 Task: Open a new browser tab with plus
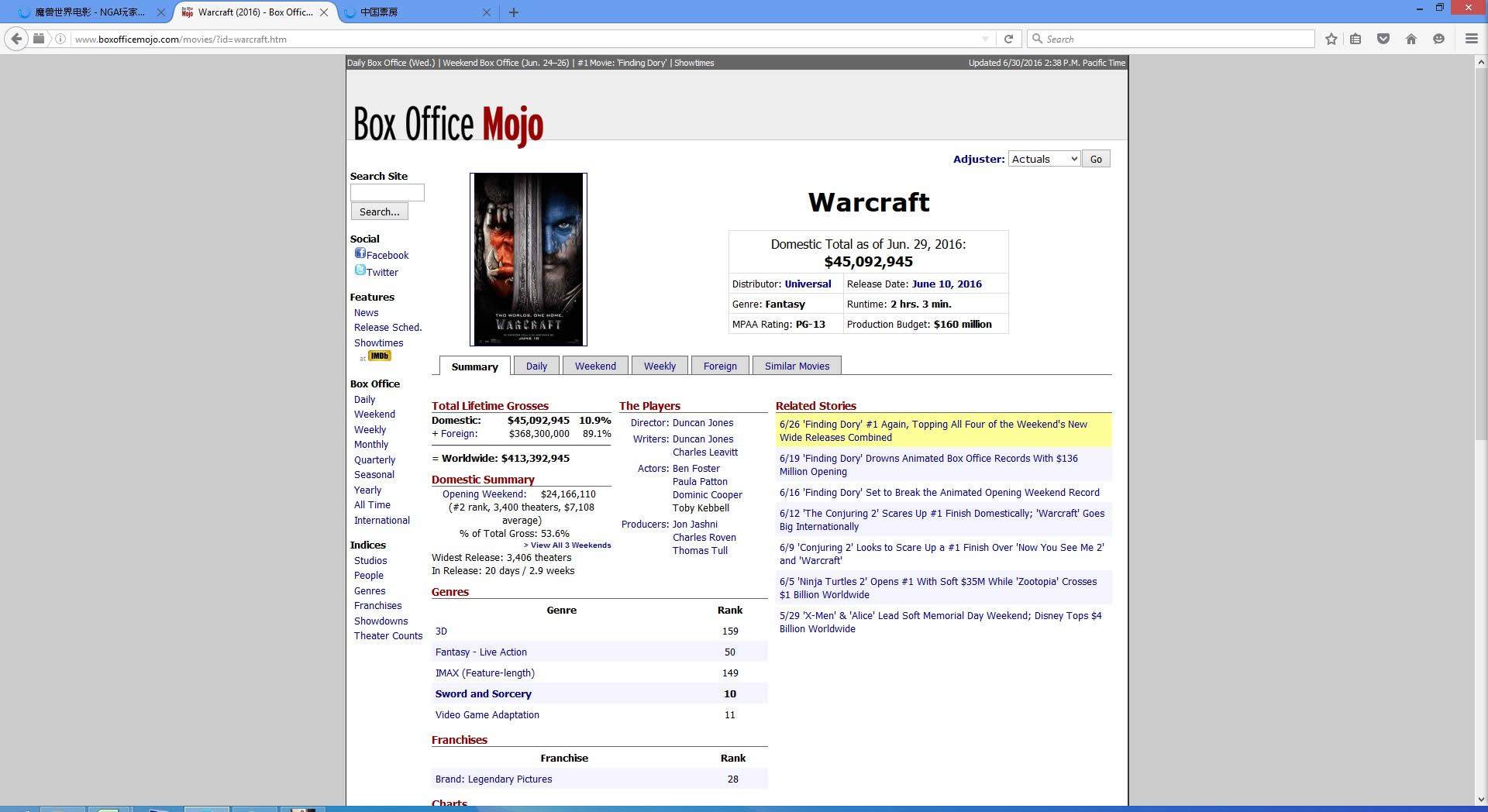(x=513, y=12)
